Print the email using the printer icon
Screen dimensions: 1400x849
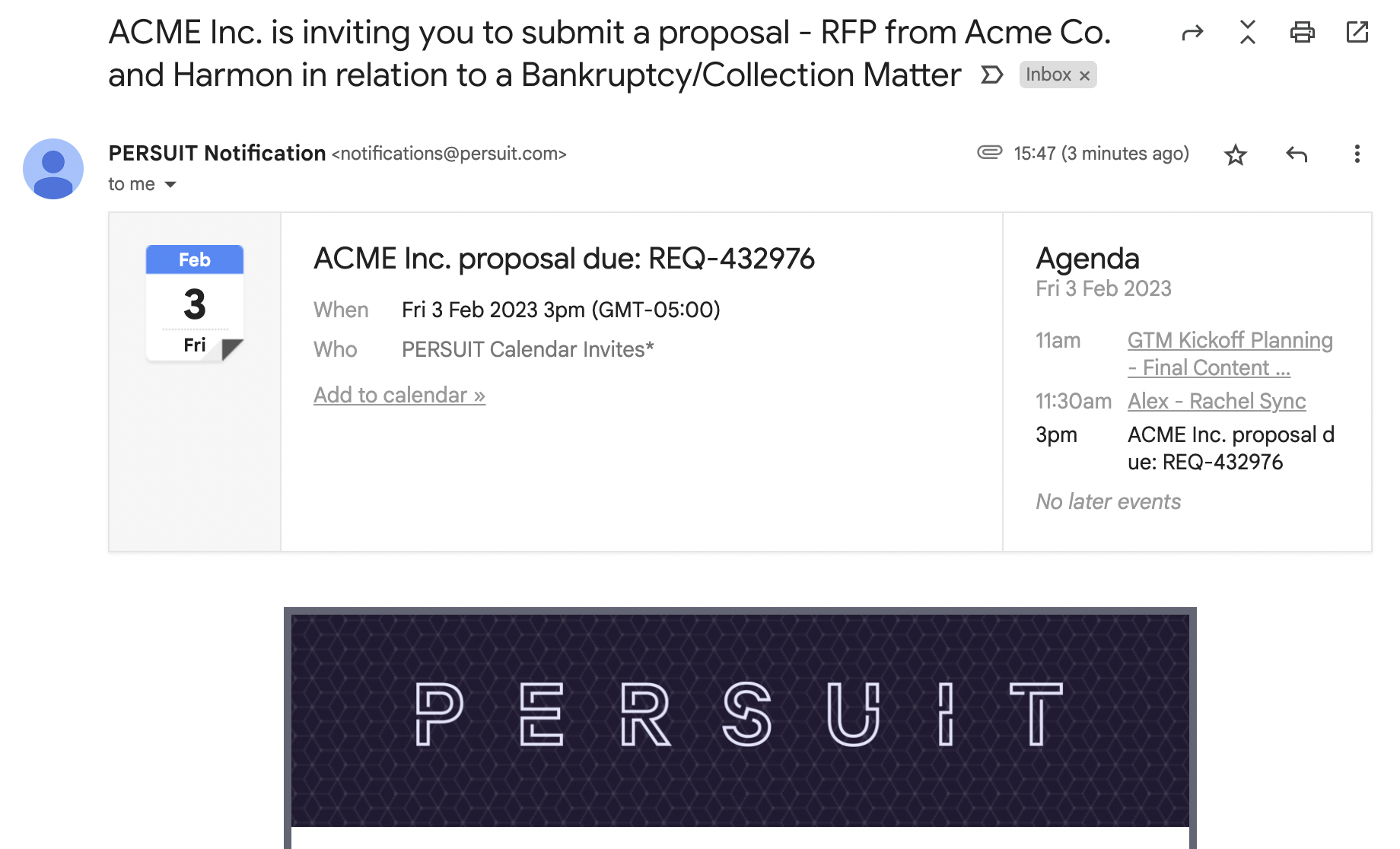(1302, 32)
